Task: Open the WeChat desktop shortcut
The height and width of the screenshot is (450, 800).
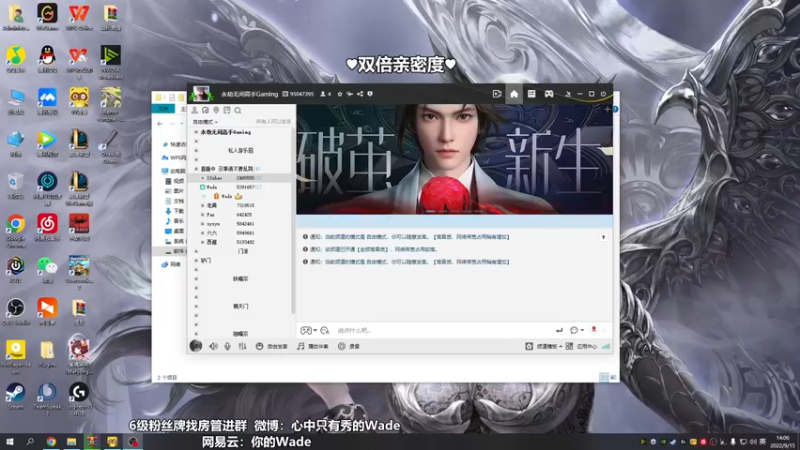Action: [x=47, y=269]
